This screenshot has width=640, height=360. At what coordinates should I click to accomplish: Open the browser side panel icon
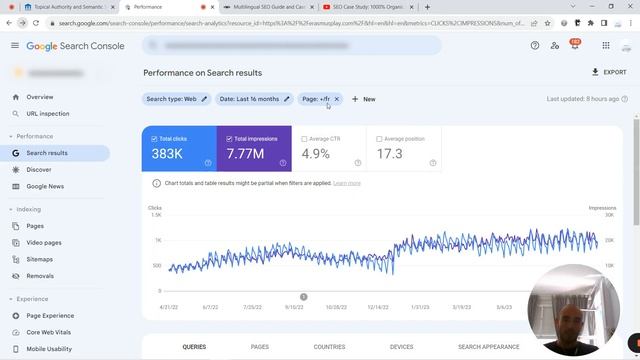click(x=604, y=23)
